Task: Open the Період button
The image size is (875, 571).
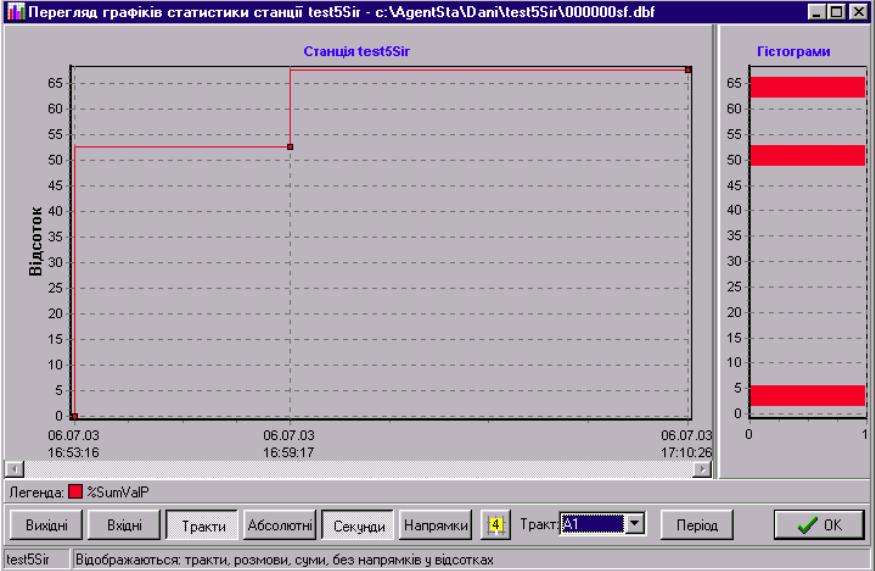Action: tap(696, 525)
